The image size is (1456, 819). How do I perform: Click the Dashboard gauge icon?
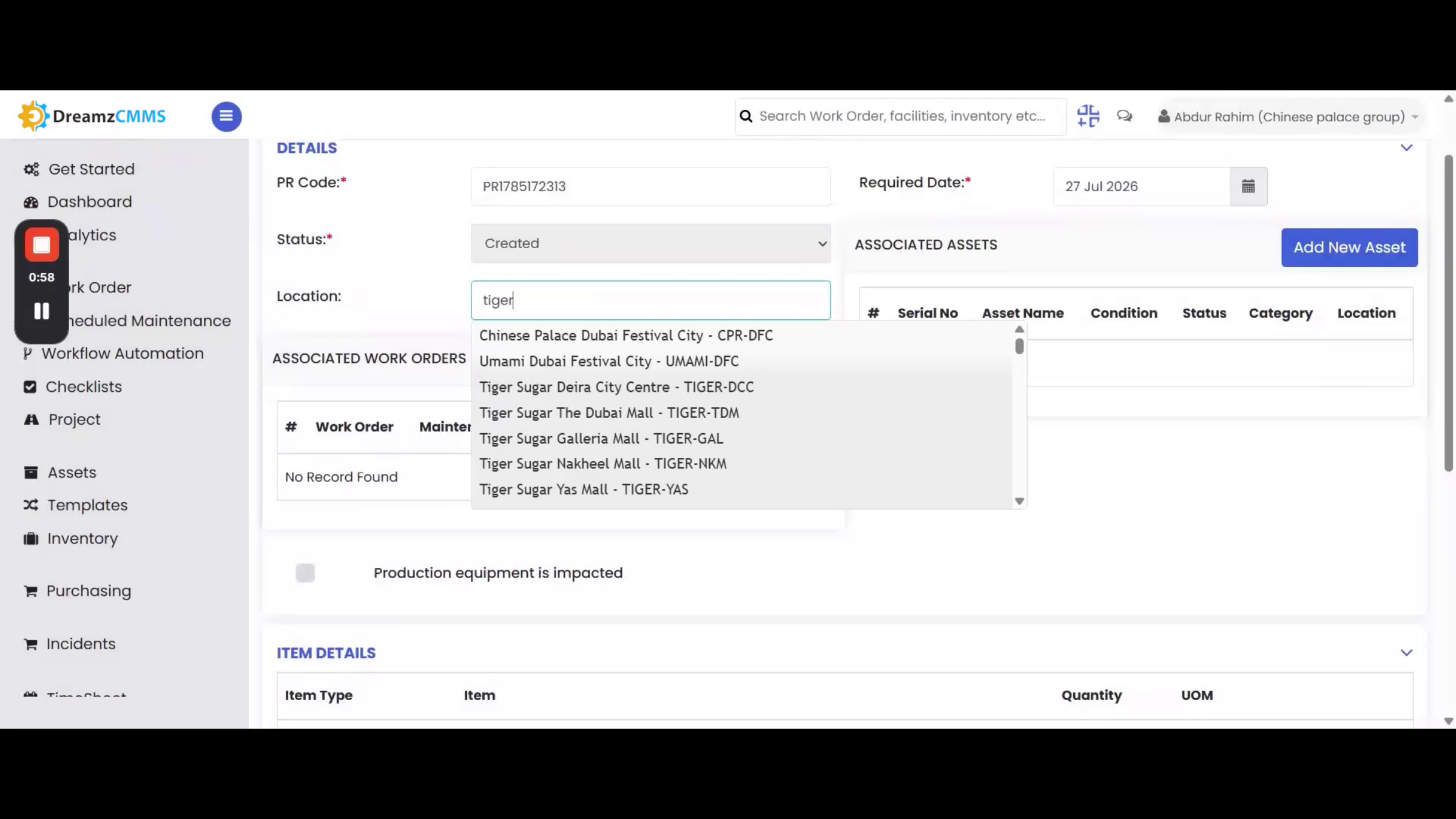point(31,202)
